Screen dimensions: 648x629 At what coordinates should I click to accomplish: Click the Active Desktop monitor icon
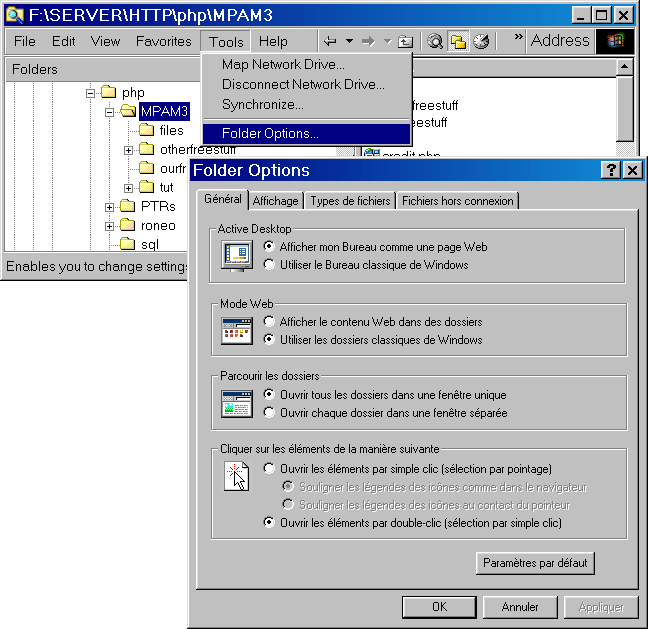coord(236,256)
